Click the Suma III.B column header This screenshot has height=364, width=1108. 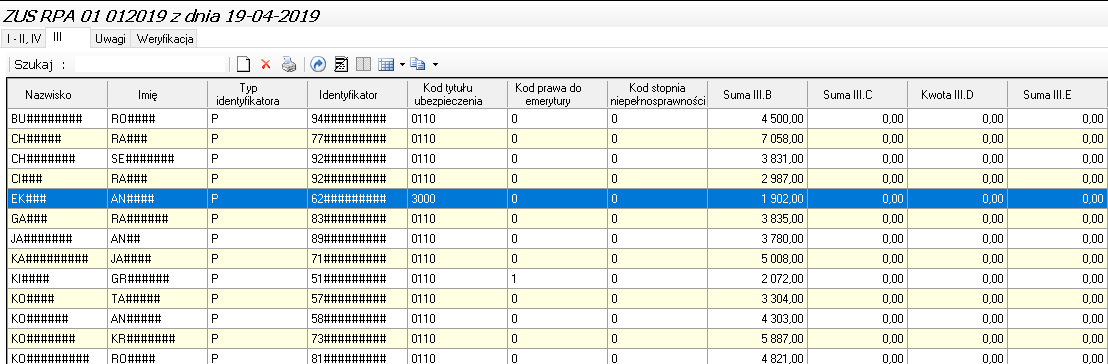758,95
